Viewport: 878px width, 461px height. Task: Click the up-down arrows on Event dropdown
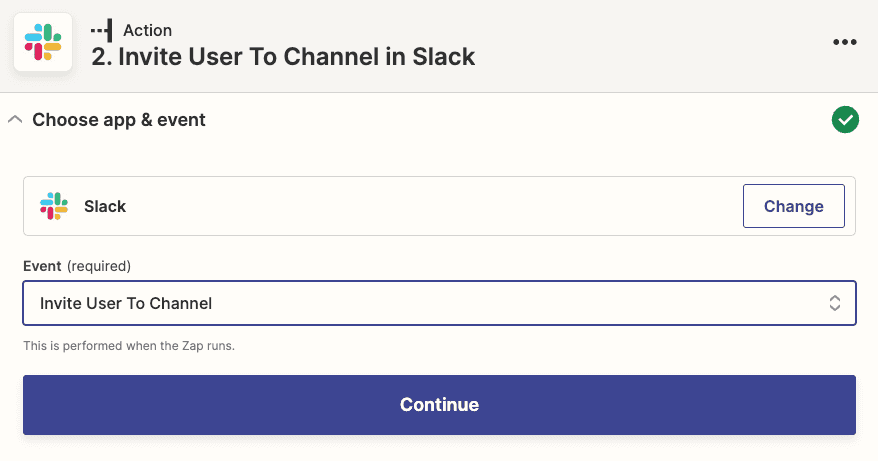834,303
